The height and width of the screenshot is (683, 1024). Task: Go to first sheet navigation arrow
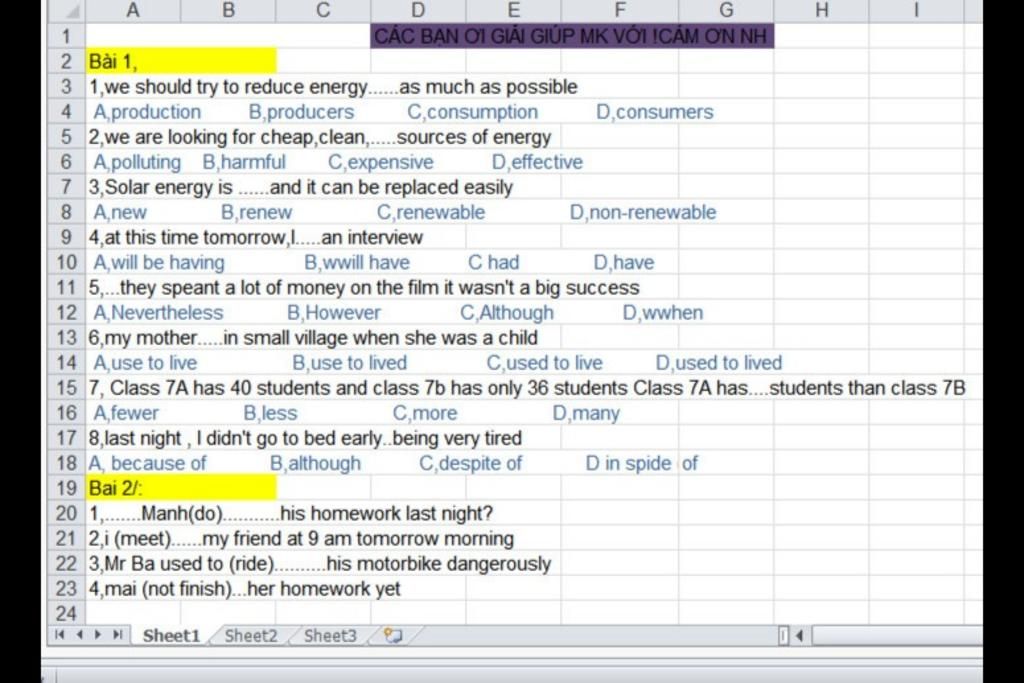pyautogui.click(x=60, y=635)
